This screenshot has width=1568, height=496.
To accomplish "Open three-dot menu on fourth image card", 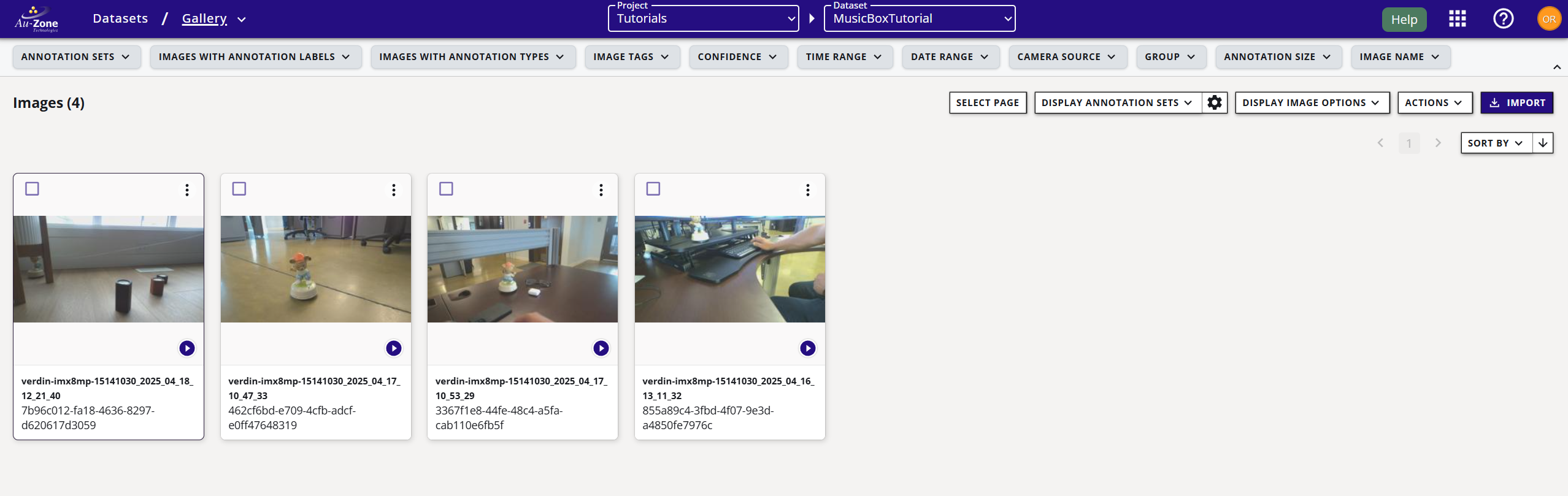I will click(808, 190).
